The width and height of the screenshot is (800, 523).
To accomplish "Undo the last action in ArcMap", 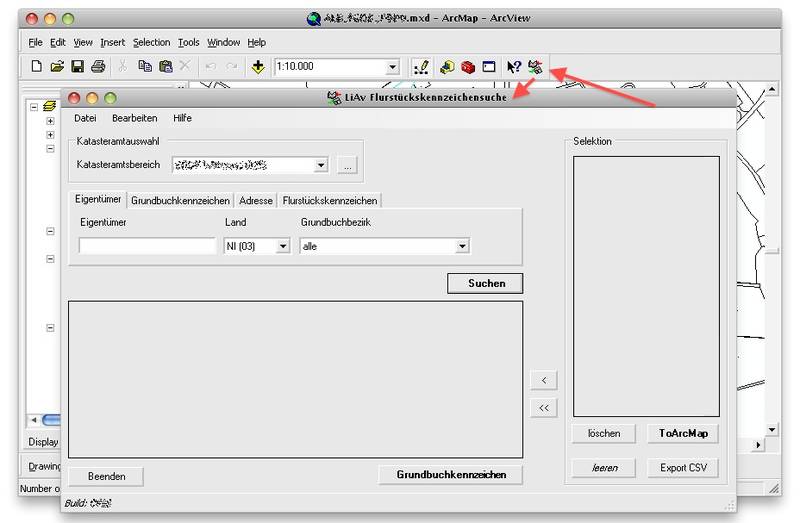I will click(x=211, y=66).
